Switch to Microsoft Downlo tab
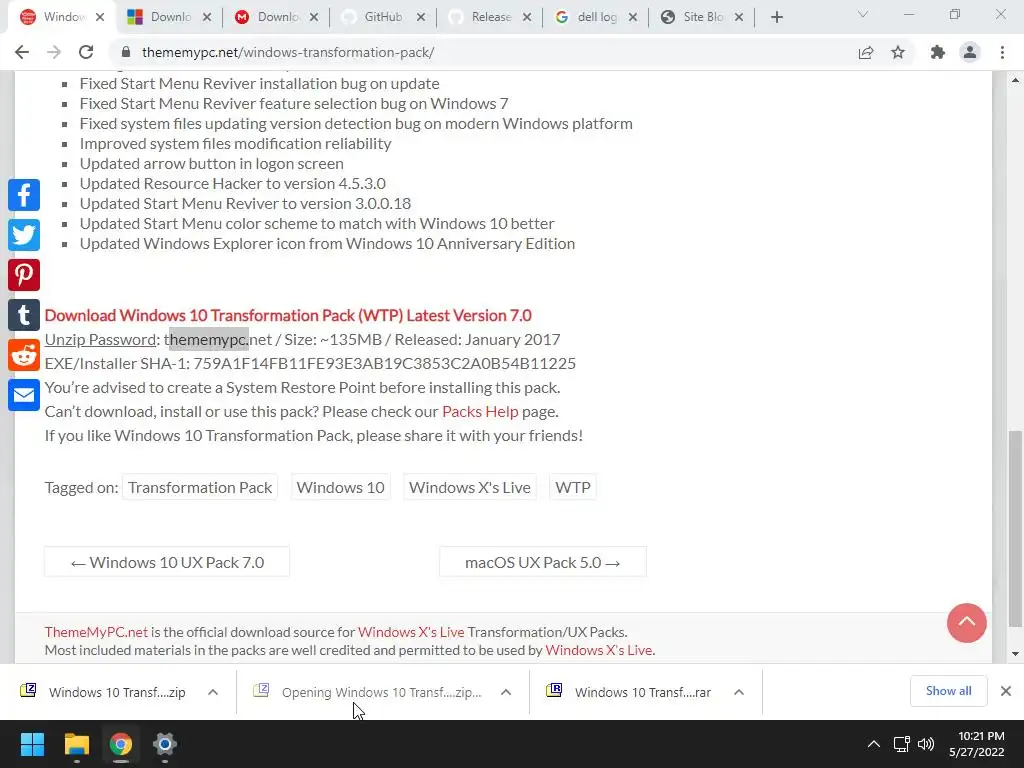 click(x=168, y=17)
